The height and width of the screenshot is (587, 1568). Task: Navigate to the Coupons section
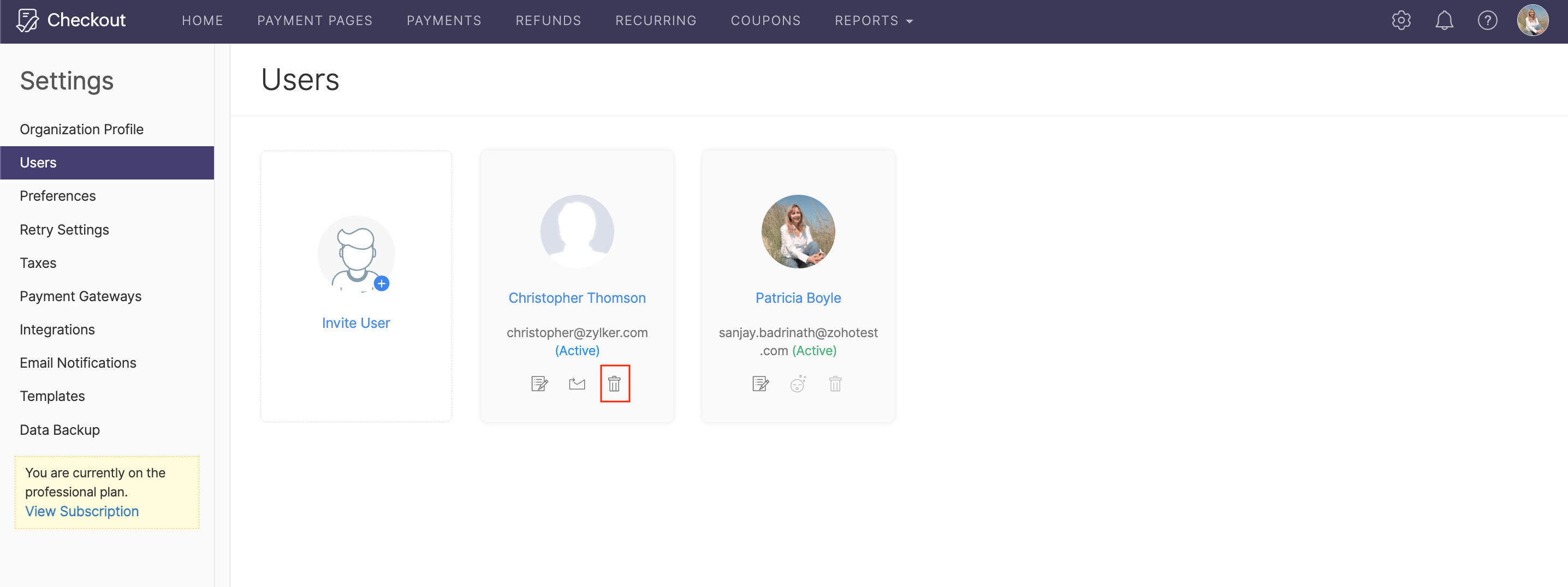765,21
